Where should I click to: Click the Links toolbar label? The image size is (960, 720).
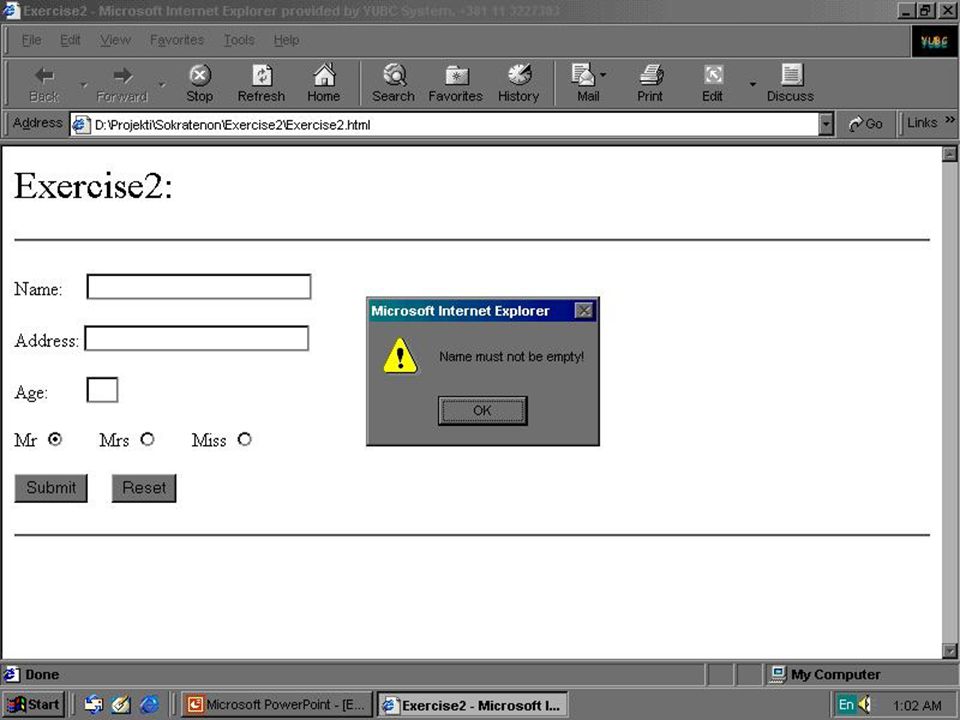click(922, 122)
